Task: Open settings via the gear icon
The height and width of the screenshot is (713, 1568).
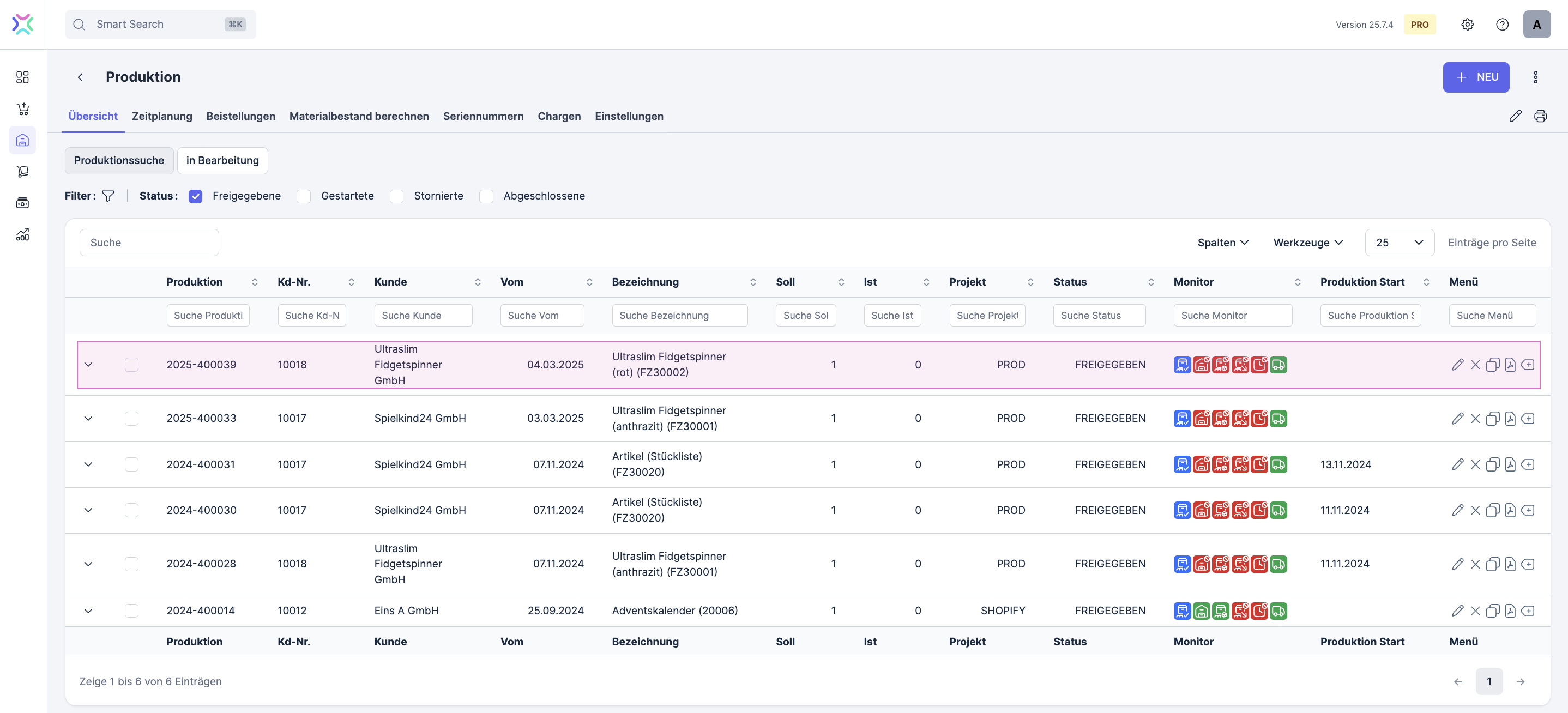Action: (x=1467, y=25)
